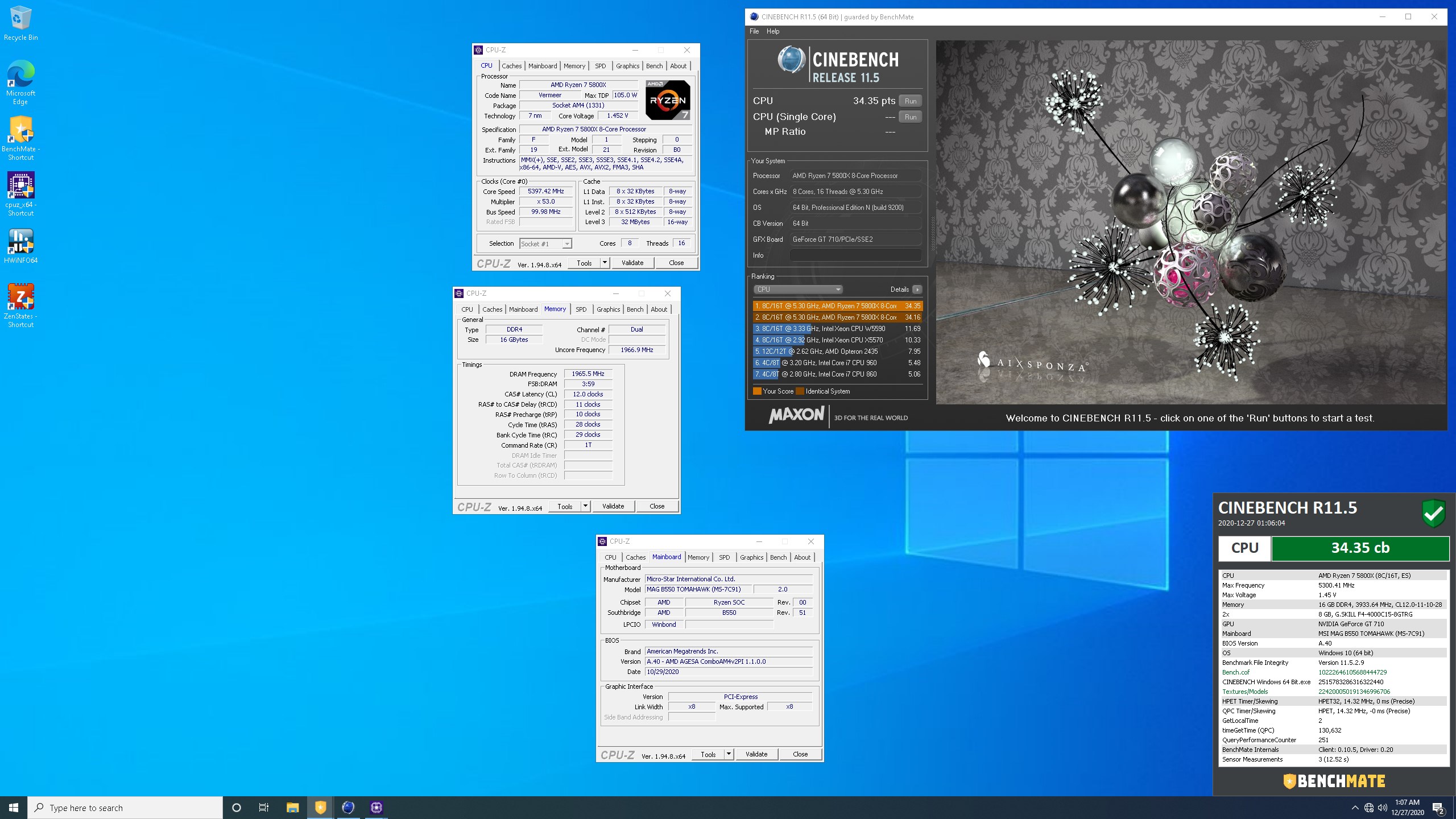Image resolution: width=1456 pixels, height=819 pixels.
Task: Select AMD Opteron 2435 ranking entry
Action: point(837,351)
